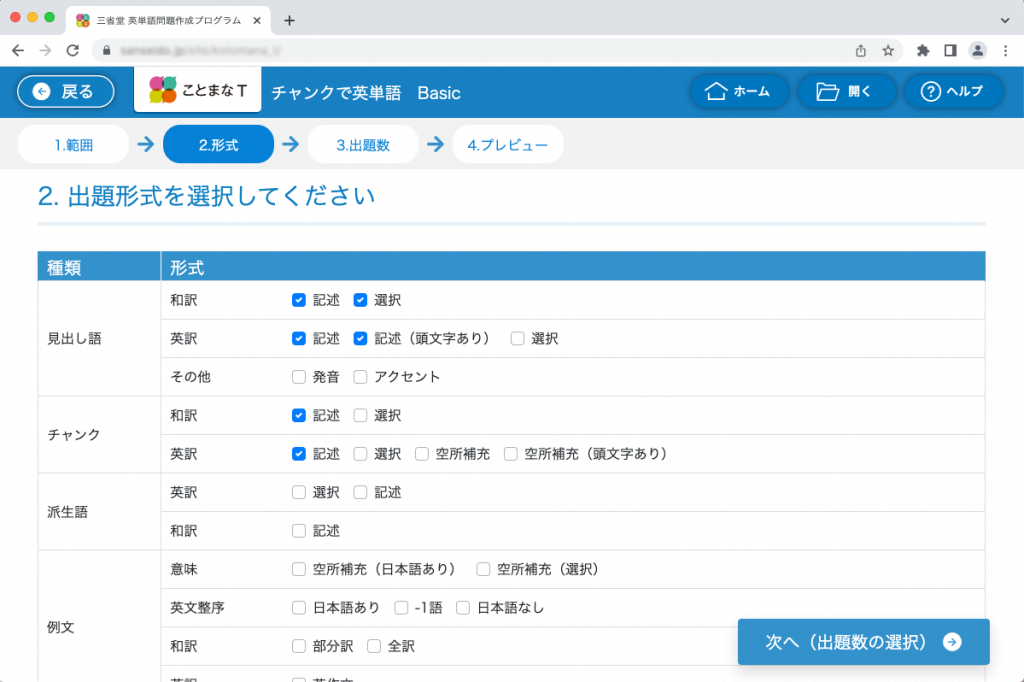Toggle the browser side panel icon

(950, 50)
